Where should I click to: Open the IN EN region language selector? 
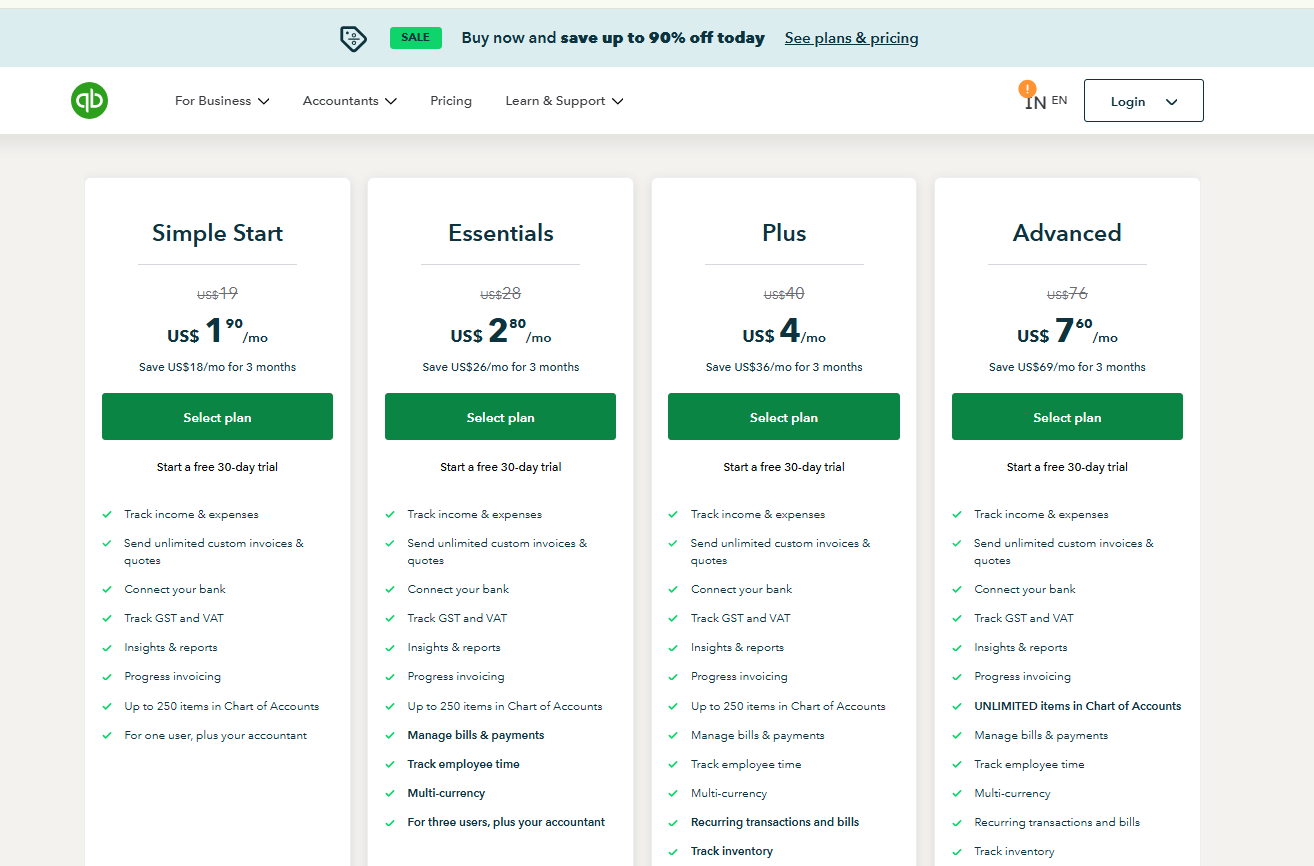tap(1046, 101)
